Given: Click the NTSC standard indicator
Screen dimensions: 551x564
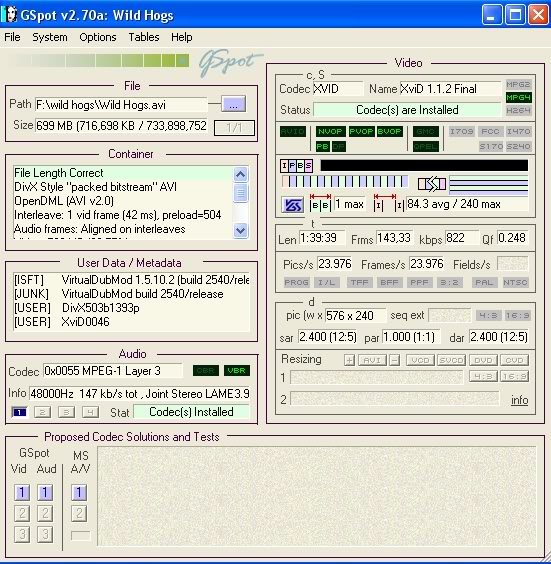Looking at the screenshot, I should pyautogui.click(x=515, y=282).
